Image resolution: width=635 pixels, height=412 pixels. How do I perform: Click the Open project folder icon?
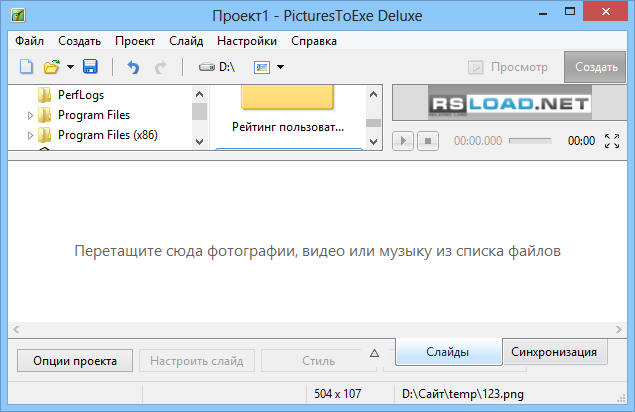tap(52, 67)
